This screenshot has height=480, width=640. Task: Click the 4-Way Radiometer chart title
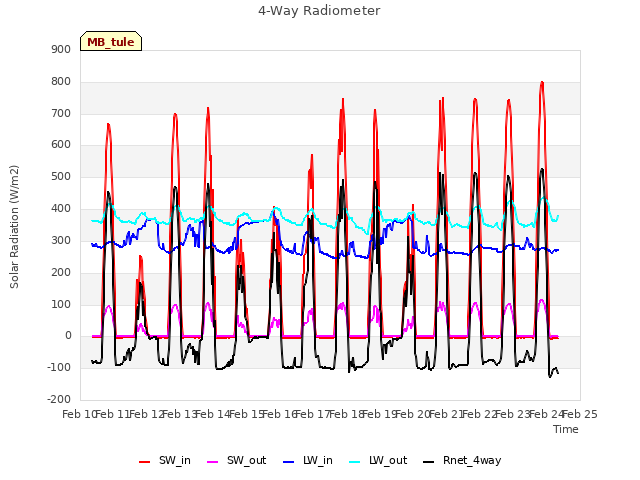point(319,11)
